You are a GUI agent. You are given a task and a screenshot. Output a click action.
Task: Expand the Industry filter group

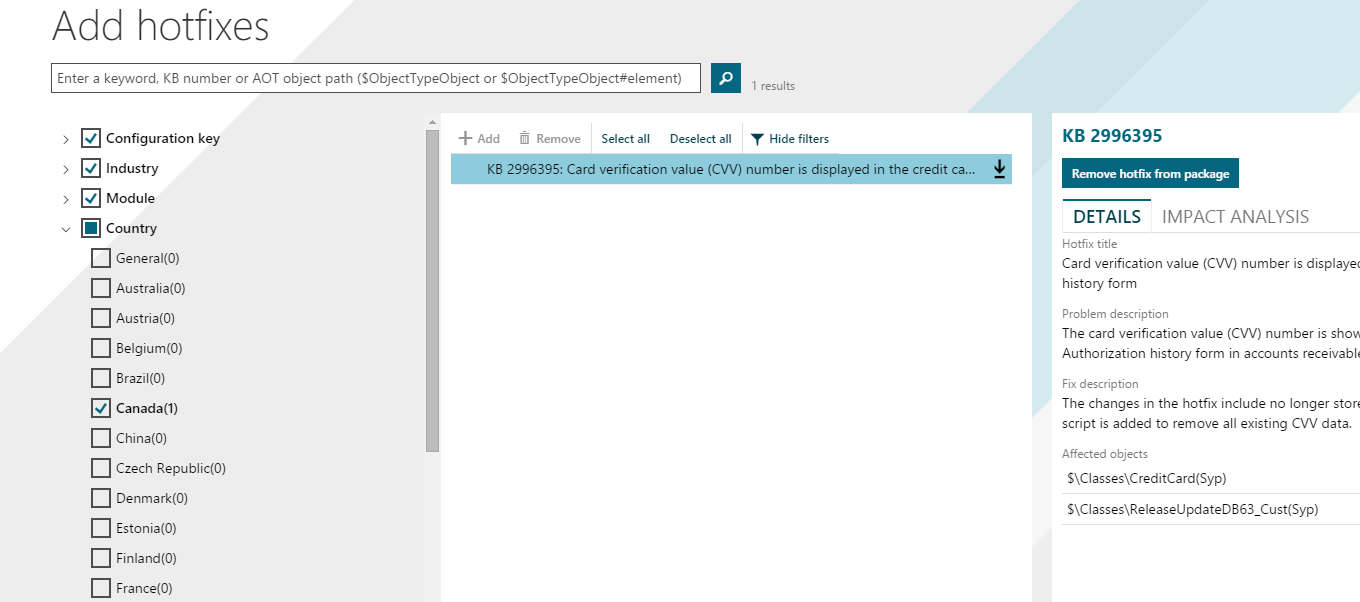coord(66,169)
